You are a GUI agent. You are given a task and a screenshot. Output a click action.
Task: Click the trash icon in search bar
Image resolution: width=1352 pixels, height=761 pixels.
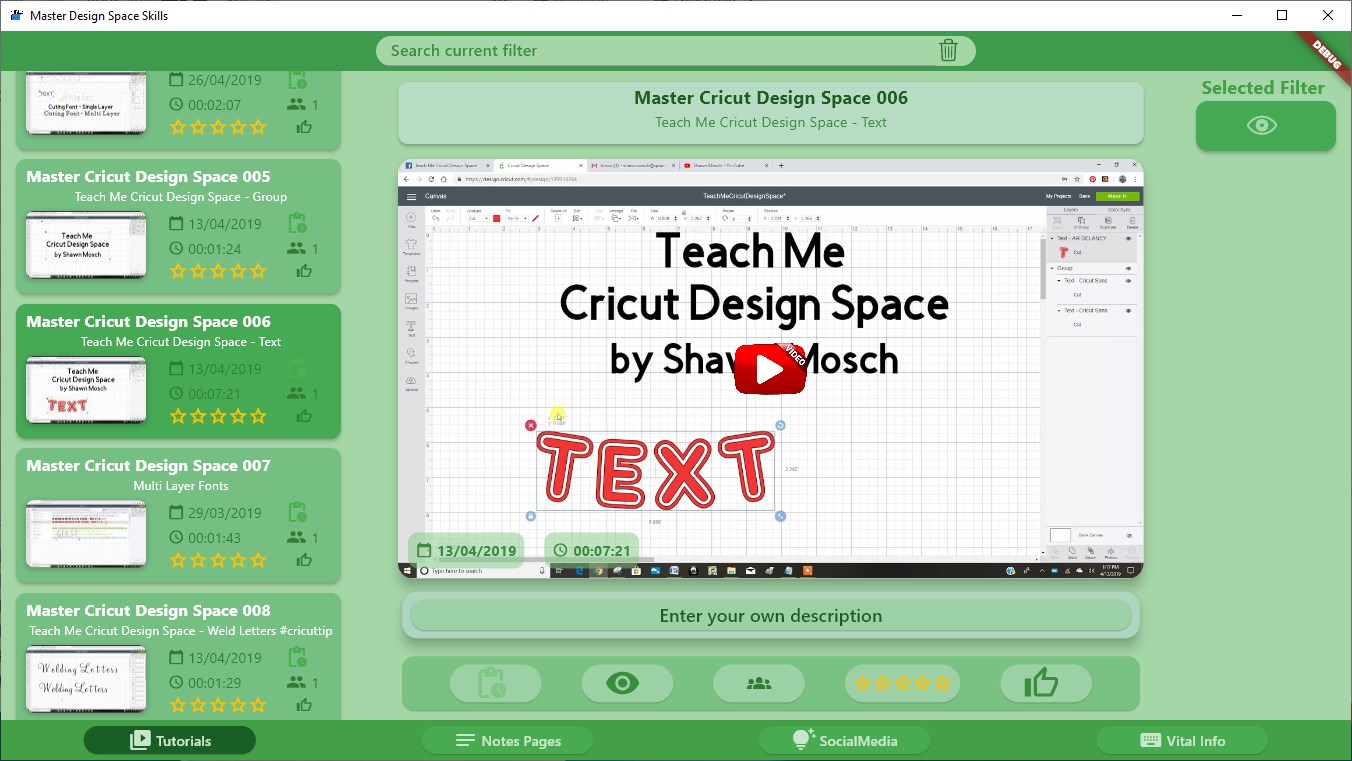click(948, 51)
